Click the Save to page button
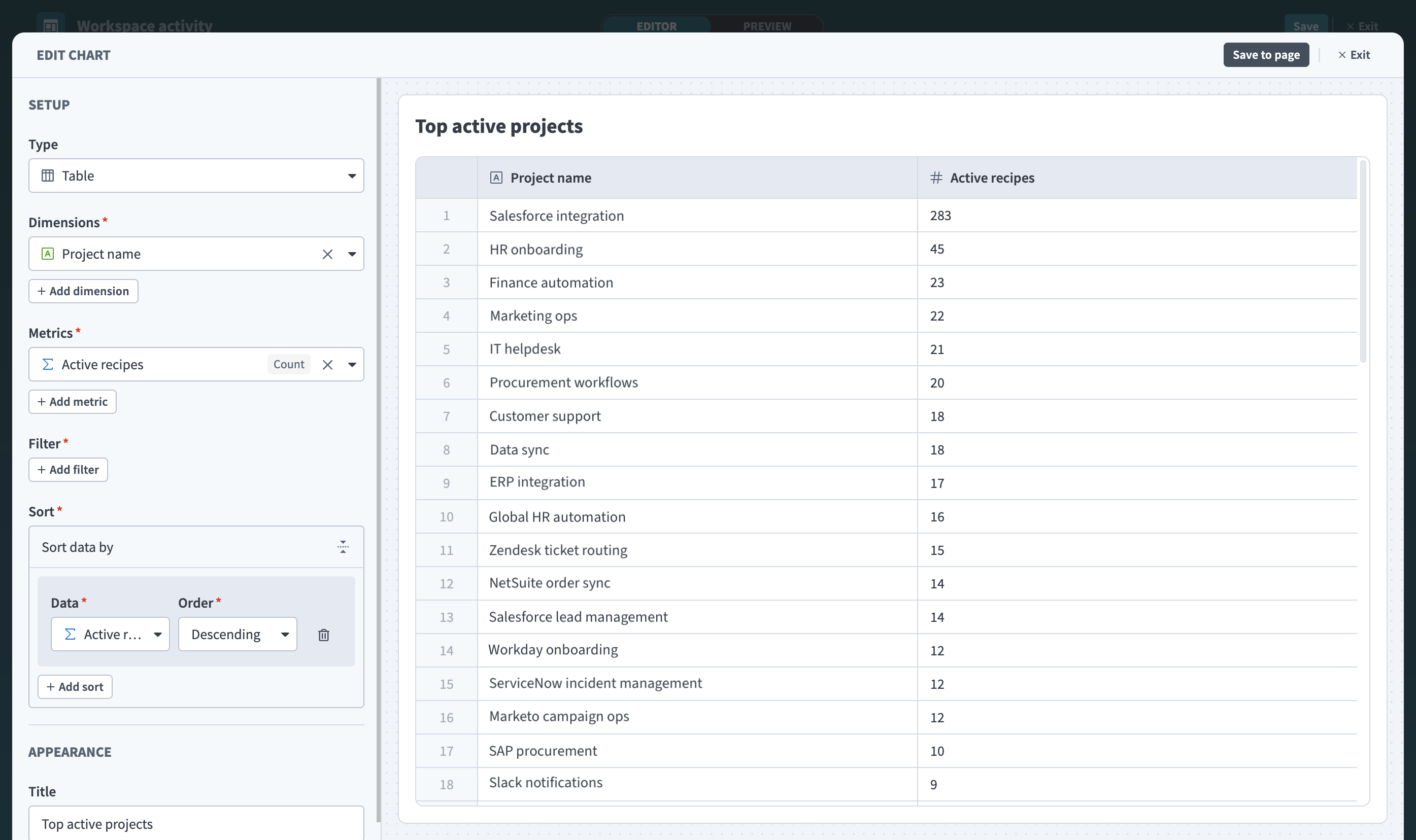 pos(1266,54)
